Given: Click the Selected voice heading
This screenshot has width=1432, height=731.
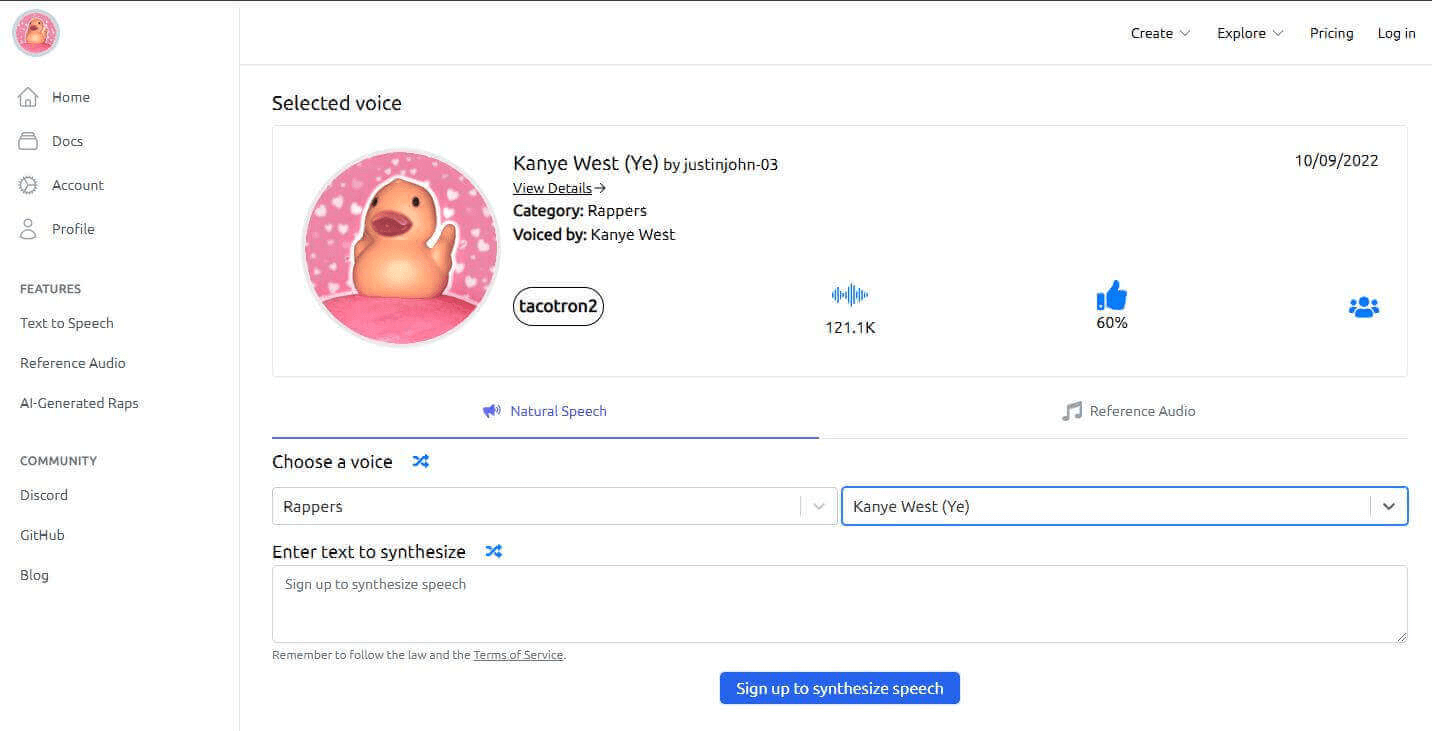Looking at the screenshot, I should click(x=337, y=103).
